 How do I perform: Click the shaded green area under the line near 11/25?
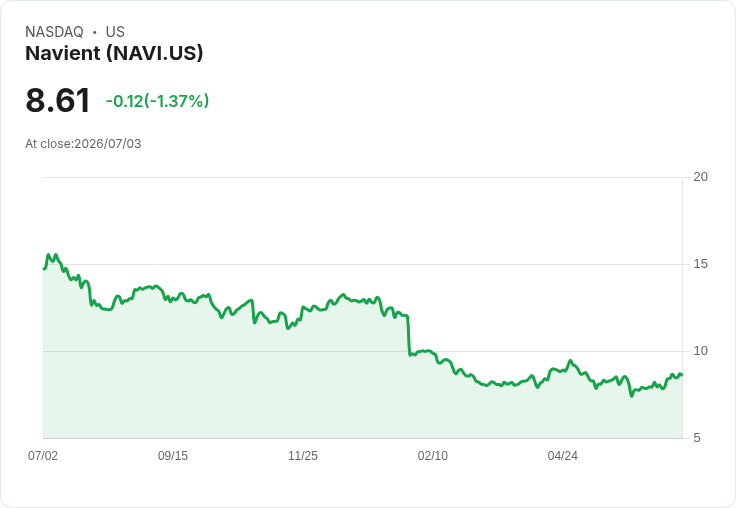303,385
